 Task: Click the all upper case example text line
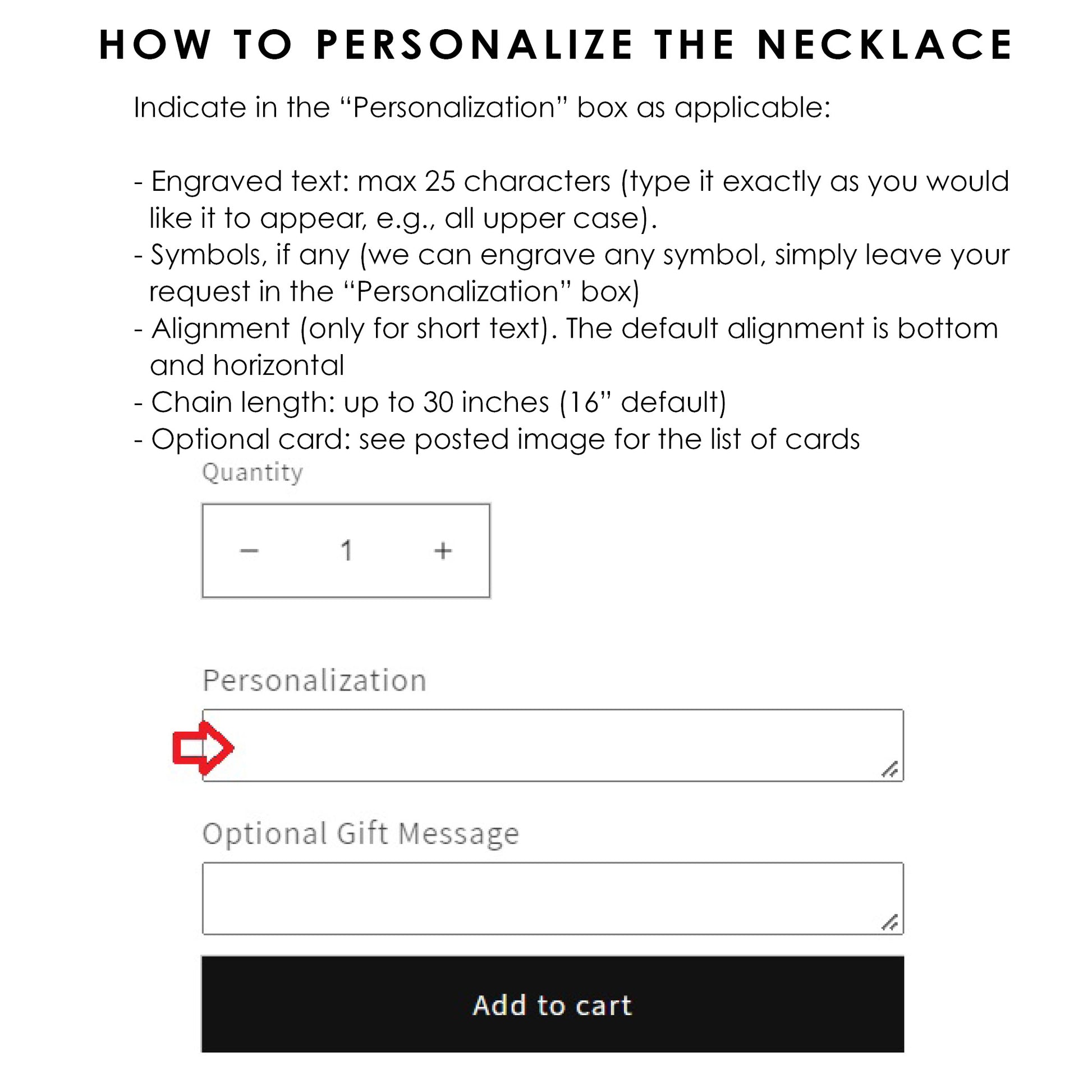click(x=403, y=218)
